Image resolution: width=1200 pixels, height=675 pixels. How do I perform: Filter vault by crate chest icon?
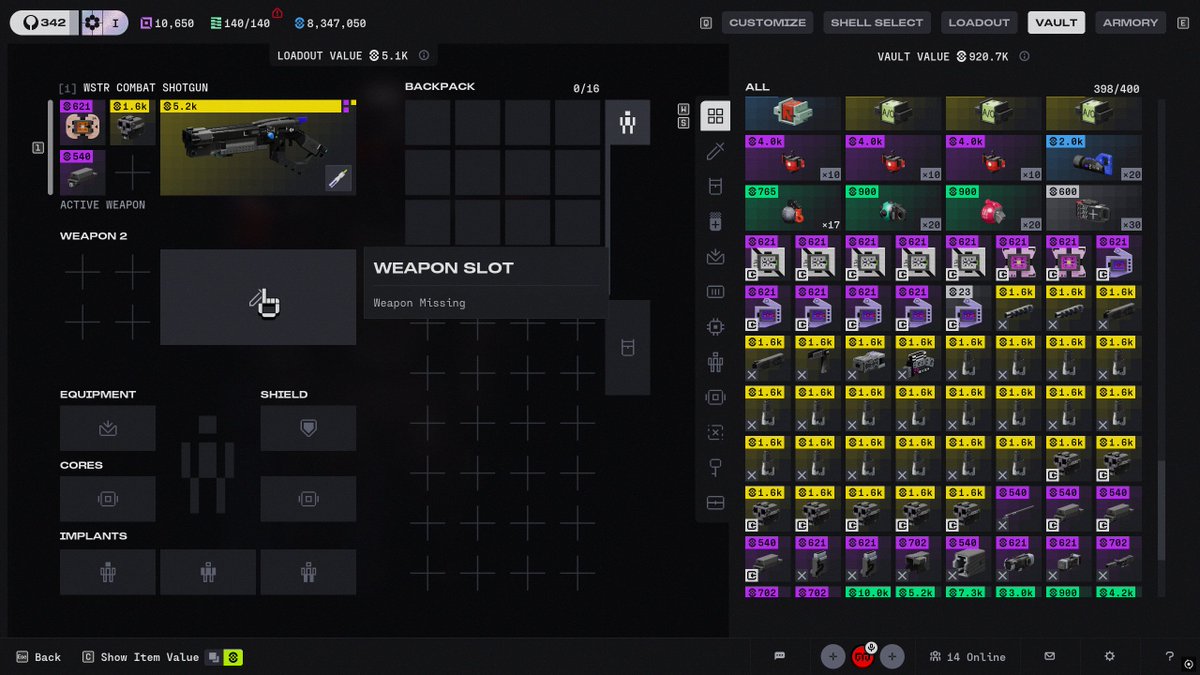coord(715,502)
